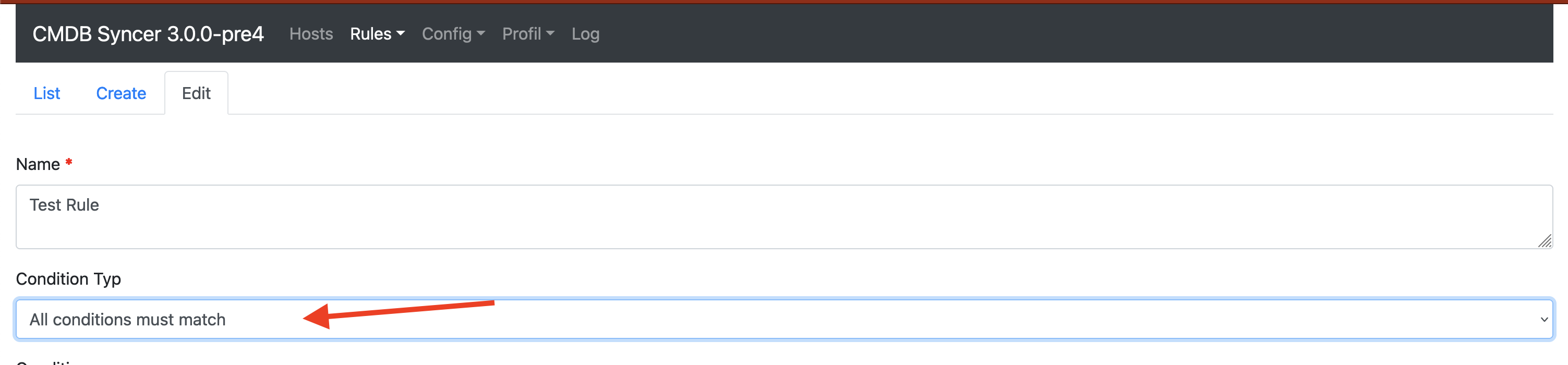Viewport: 1568px width, 365px height.
Task: Go to the Hosts page
Action: 311,34
